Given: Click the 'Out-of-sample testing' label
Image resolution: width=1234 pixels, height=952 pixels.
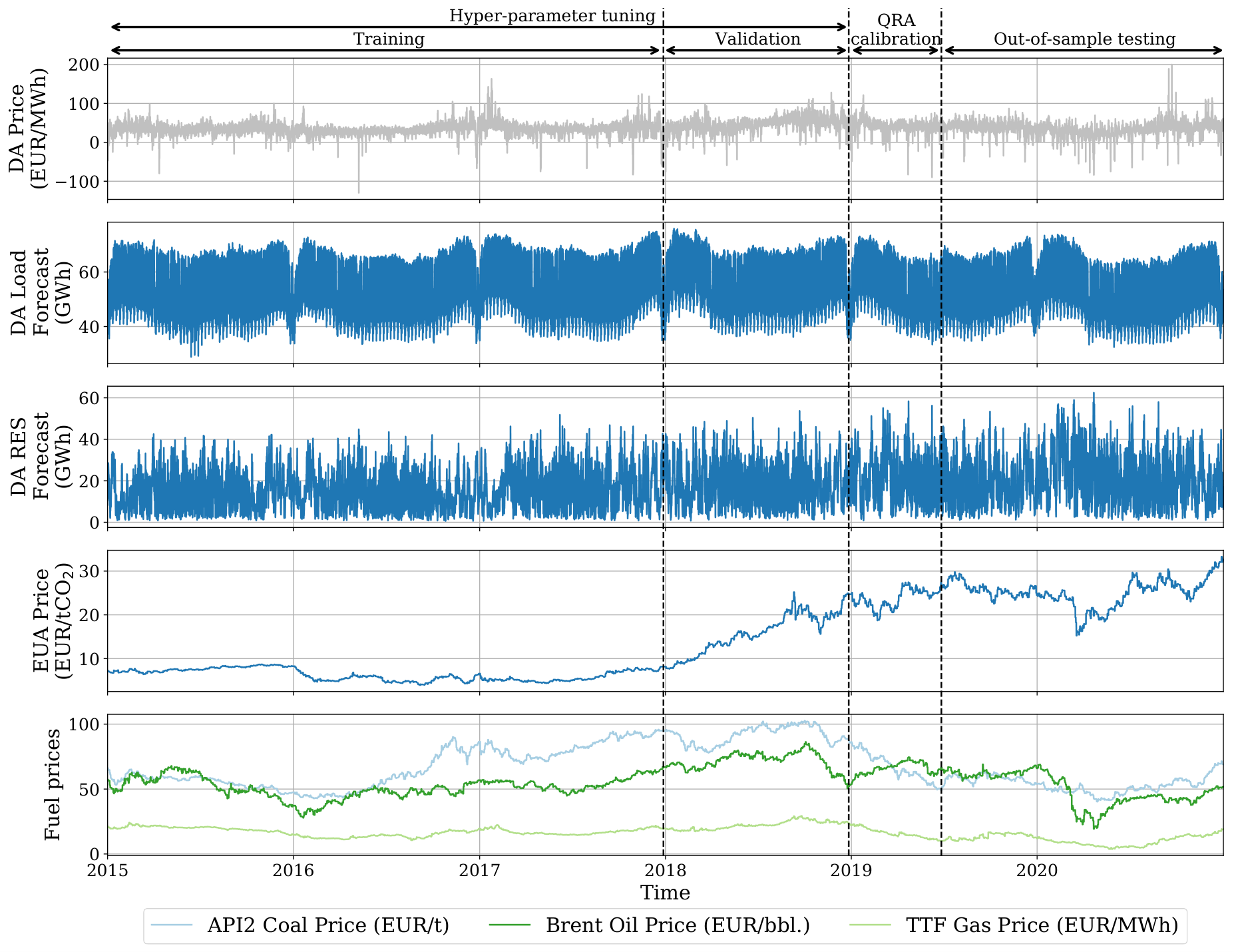Looking at the screenshot, I should click(1084, 39).
